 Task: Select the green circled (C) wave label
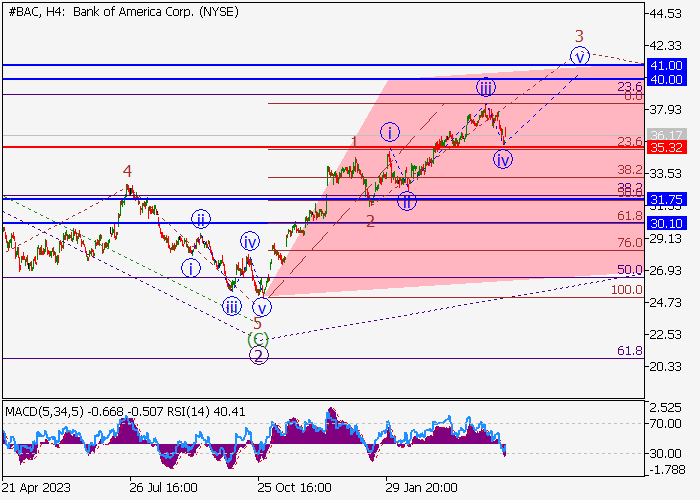click(x=258, y=340)
